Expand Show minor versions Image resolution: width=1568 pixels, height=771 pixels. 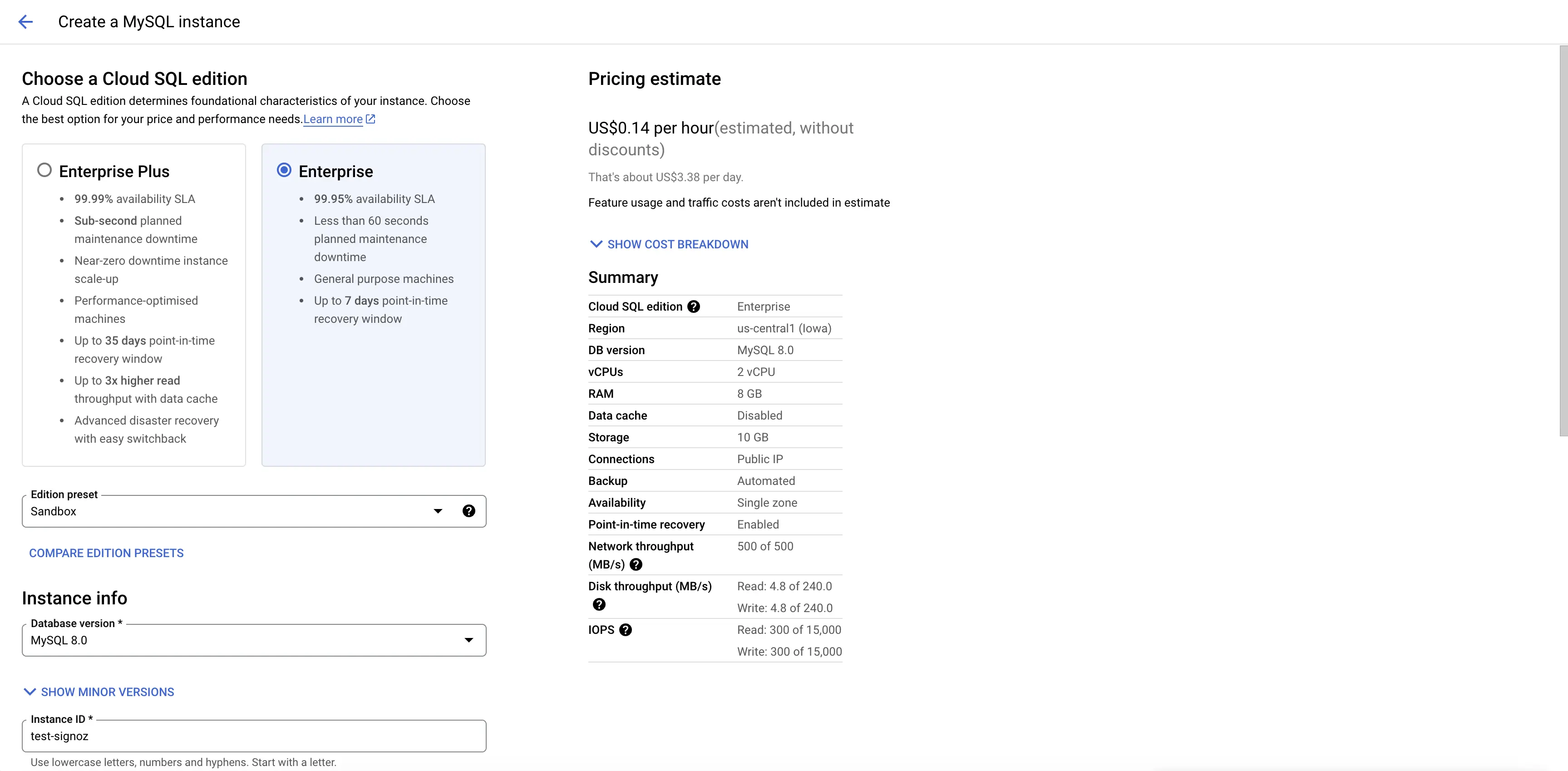coord(99,692)
